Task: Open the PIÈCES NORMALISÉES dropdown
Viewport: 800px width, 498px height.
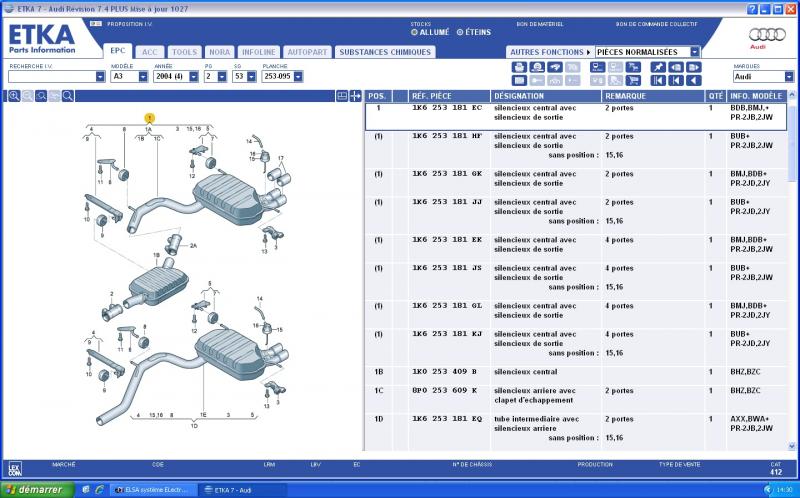Action: (695, 52)
